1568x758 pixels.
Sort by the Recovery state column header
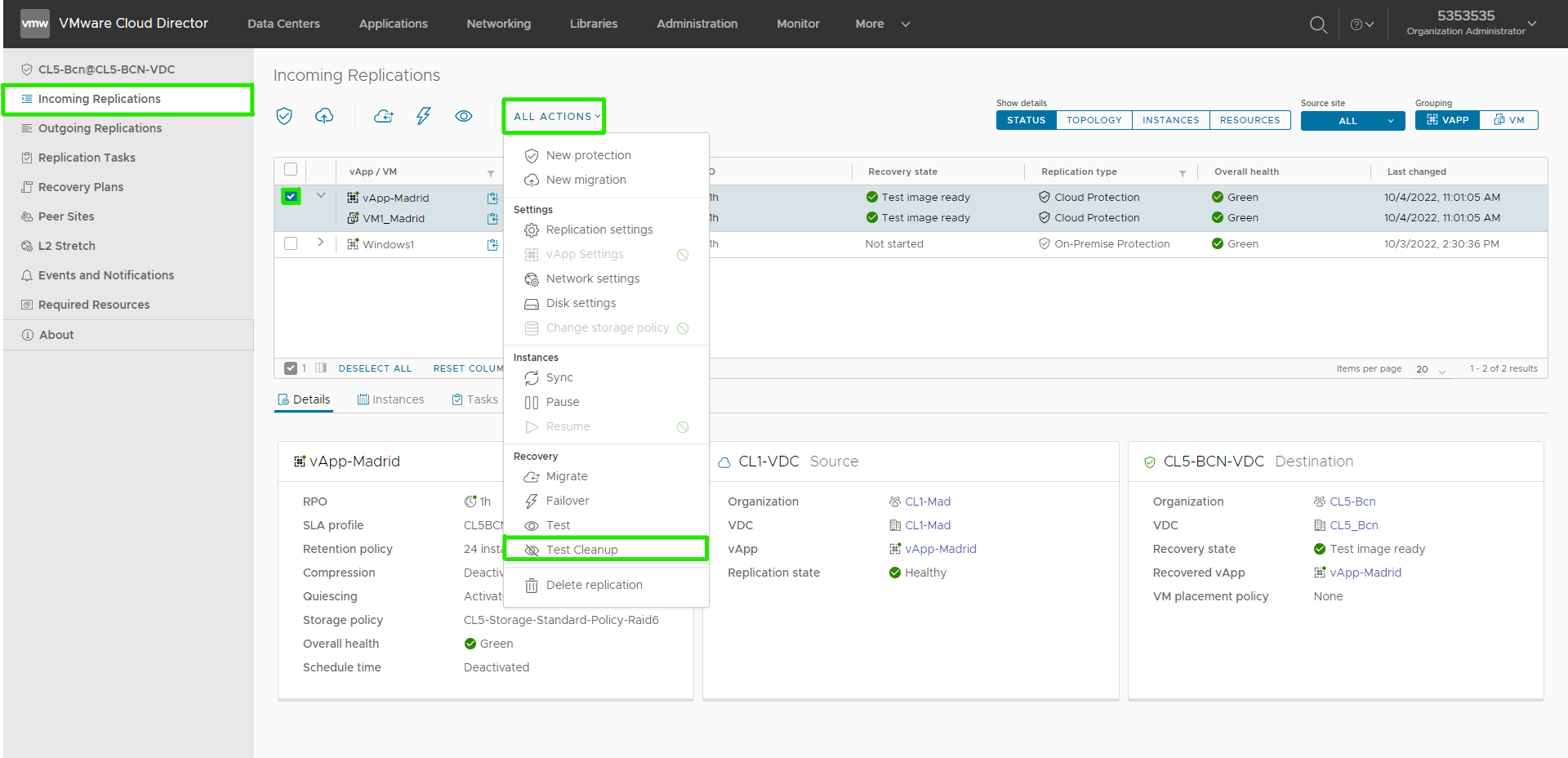coord(902,172)
